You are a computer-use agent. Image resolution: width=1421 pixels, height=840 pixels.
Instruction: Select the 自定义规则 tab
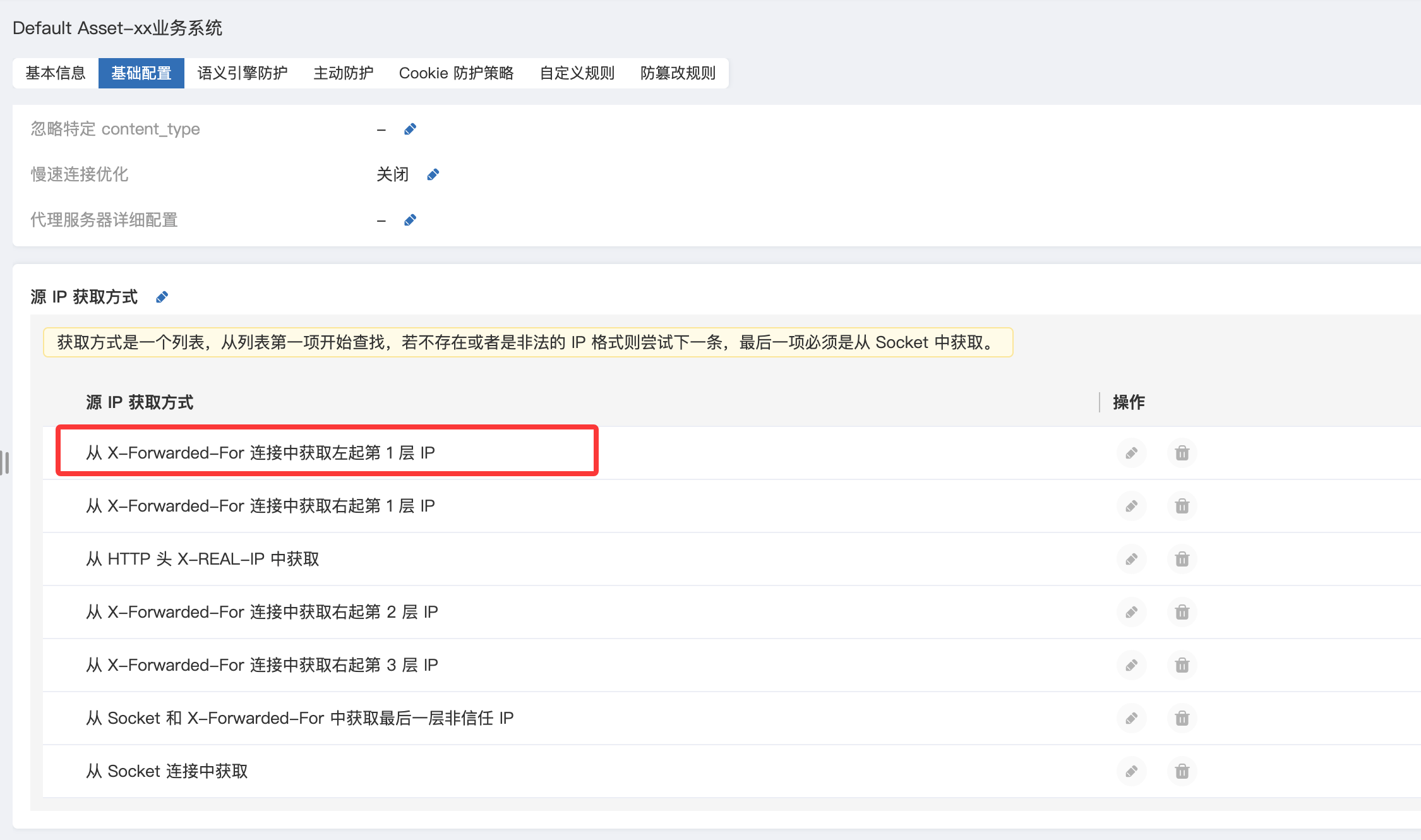[577, 73]
